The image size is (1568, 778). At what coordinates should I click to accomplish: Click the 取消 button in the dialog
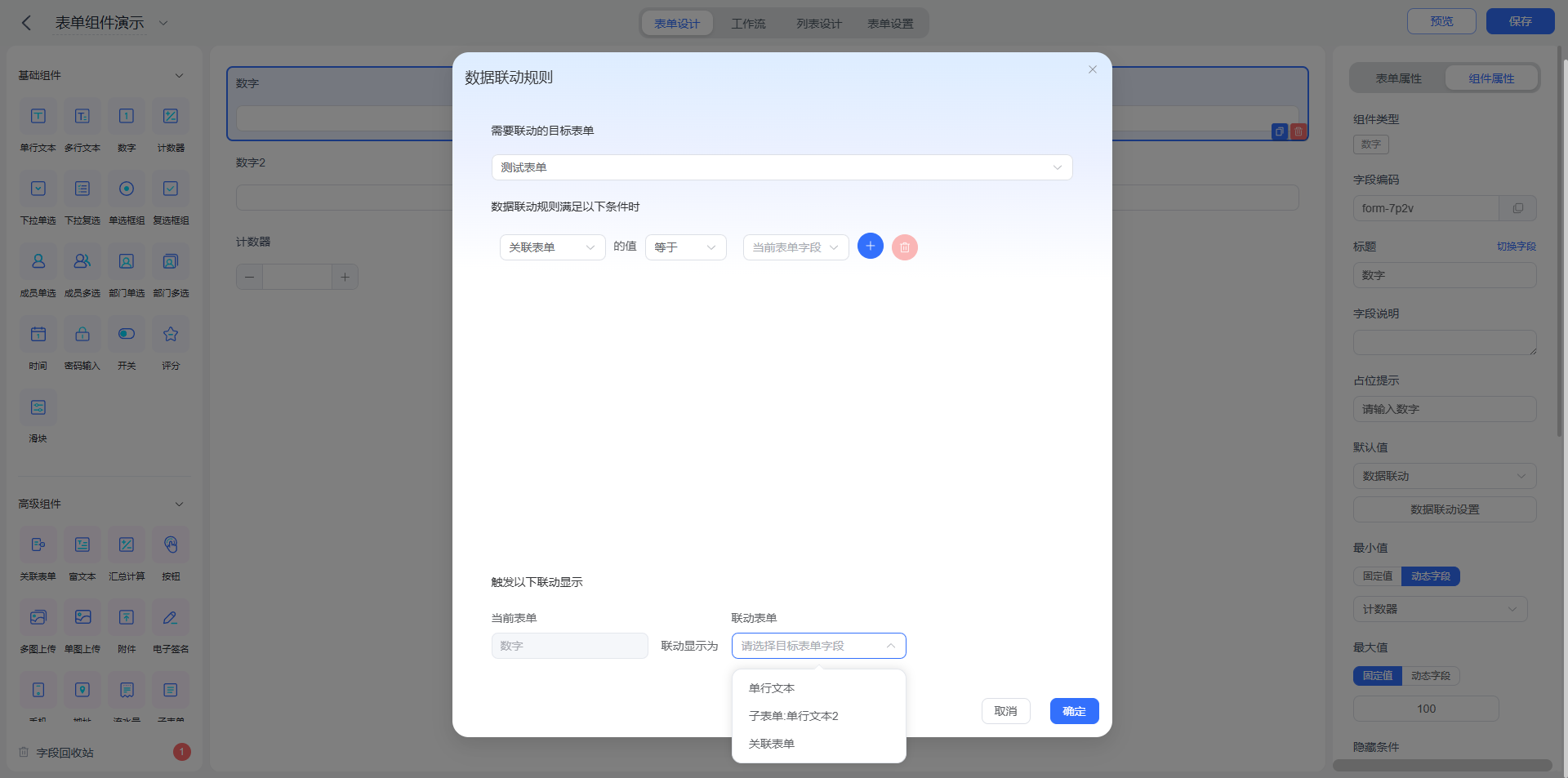(1005, 711)
